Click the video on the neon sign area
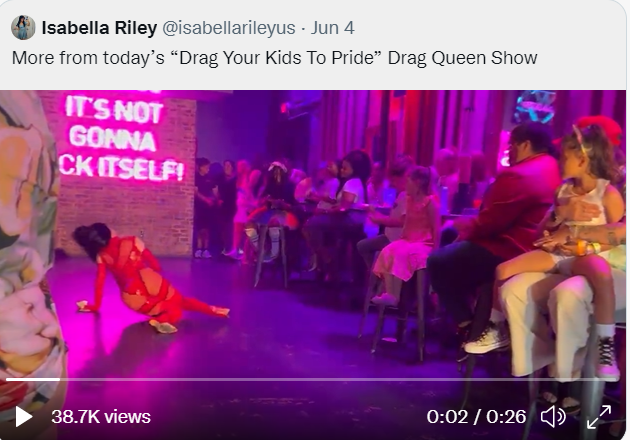Image resolution: width=630 pixels, height=440 pixels. (x=122, y=137)
